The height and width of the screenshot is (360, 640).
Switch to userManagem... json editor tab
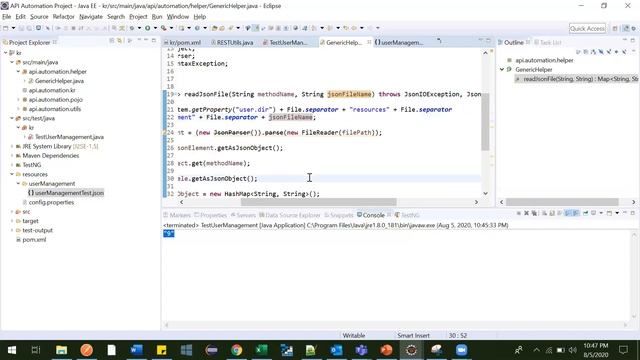tap(399, 42)
